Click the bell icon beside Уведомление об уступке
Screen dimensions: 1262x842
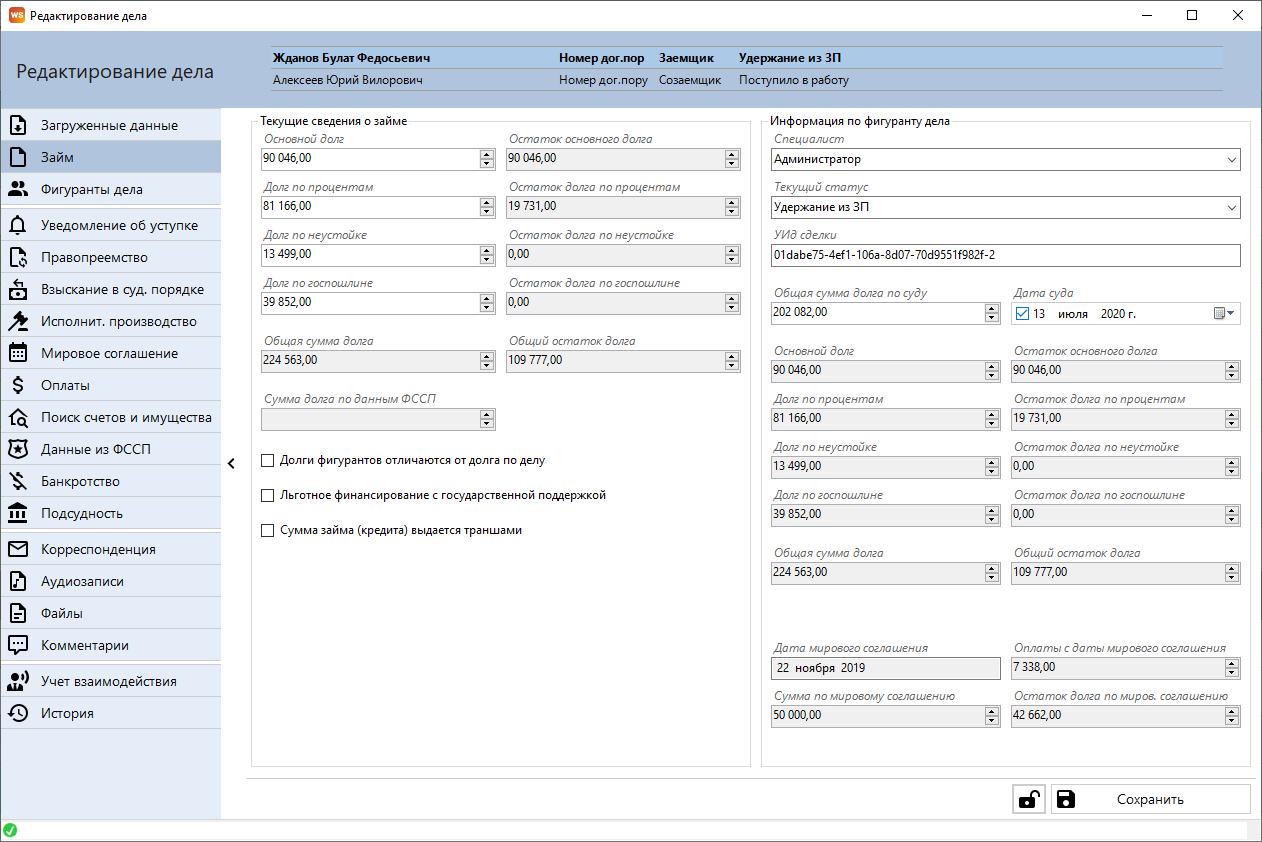pos(18,225)
